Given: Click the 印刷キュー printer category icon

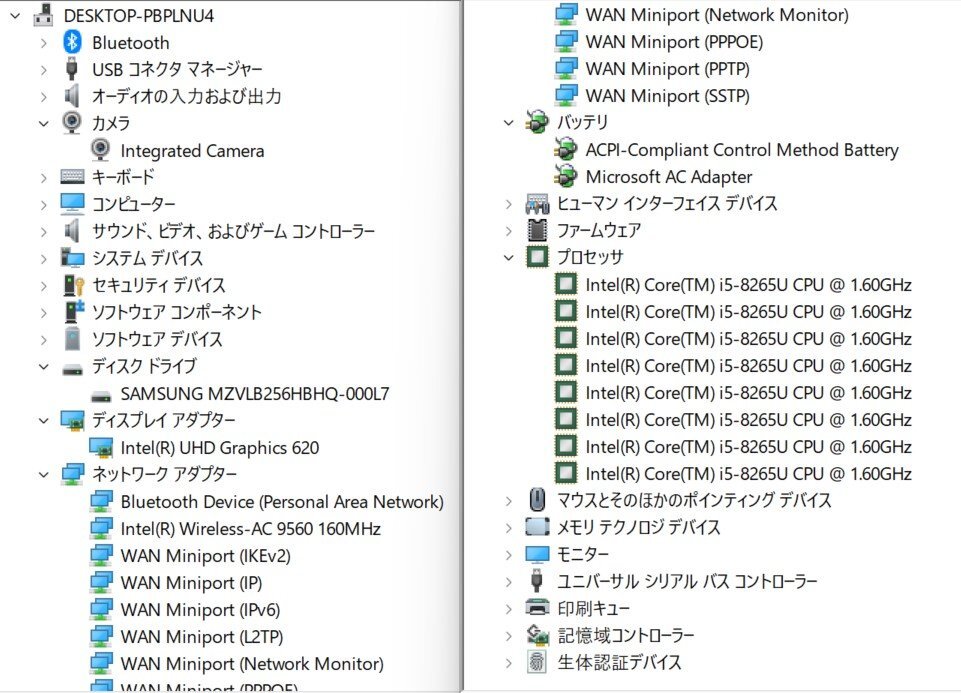Looking at the screenshot, I should tap(536, 608).
